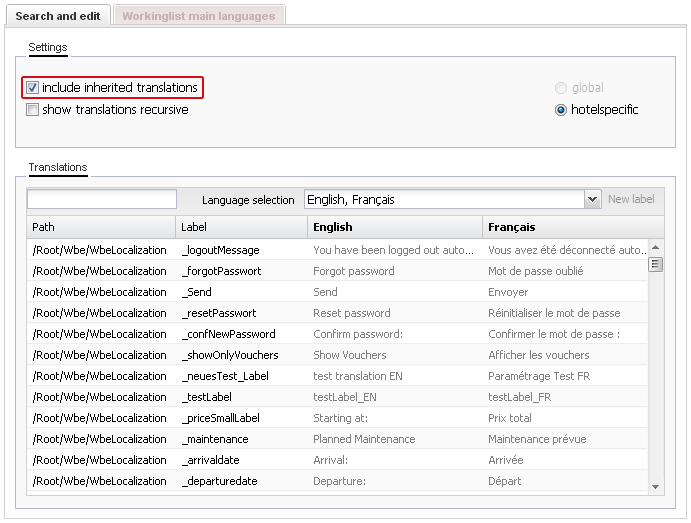Sort by the Path column header
This screenshot has width=691, height=523.
[100, 228]
